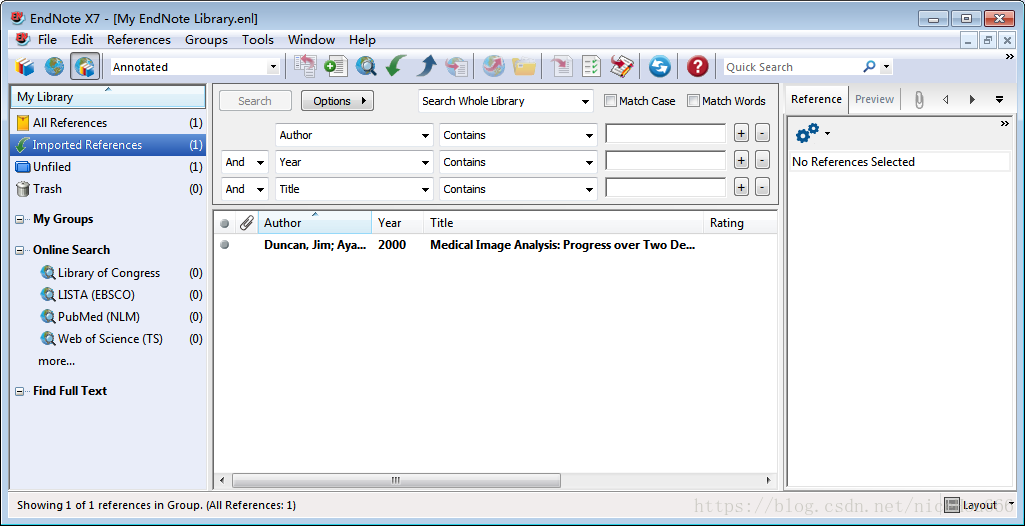This screenshot has width=1025, height=526.
Task: Click the Format Bibliography checklist icon
Action: coord(592,66)
